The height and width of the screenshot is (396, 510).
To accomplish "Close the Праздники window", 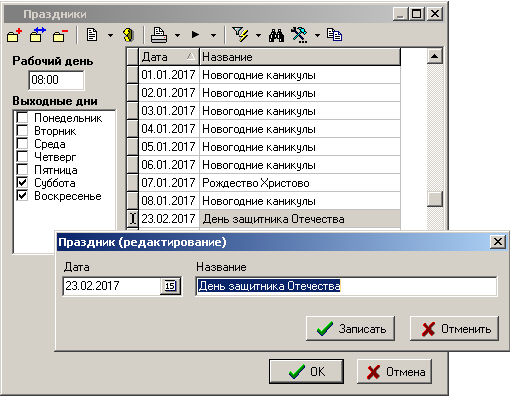I will pyautogui.click(x=435, y=14).
